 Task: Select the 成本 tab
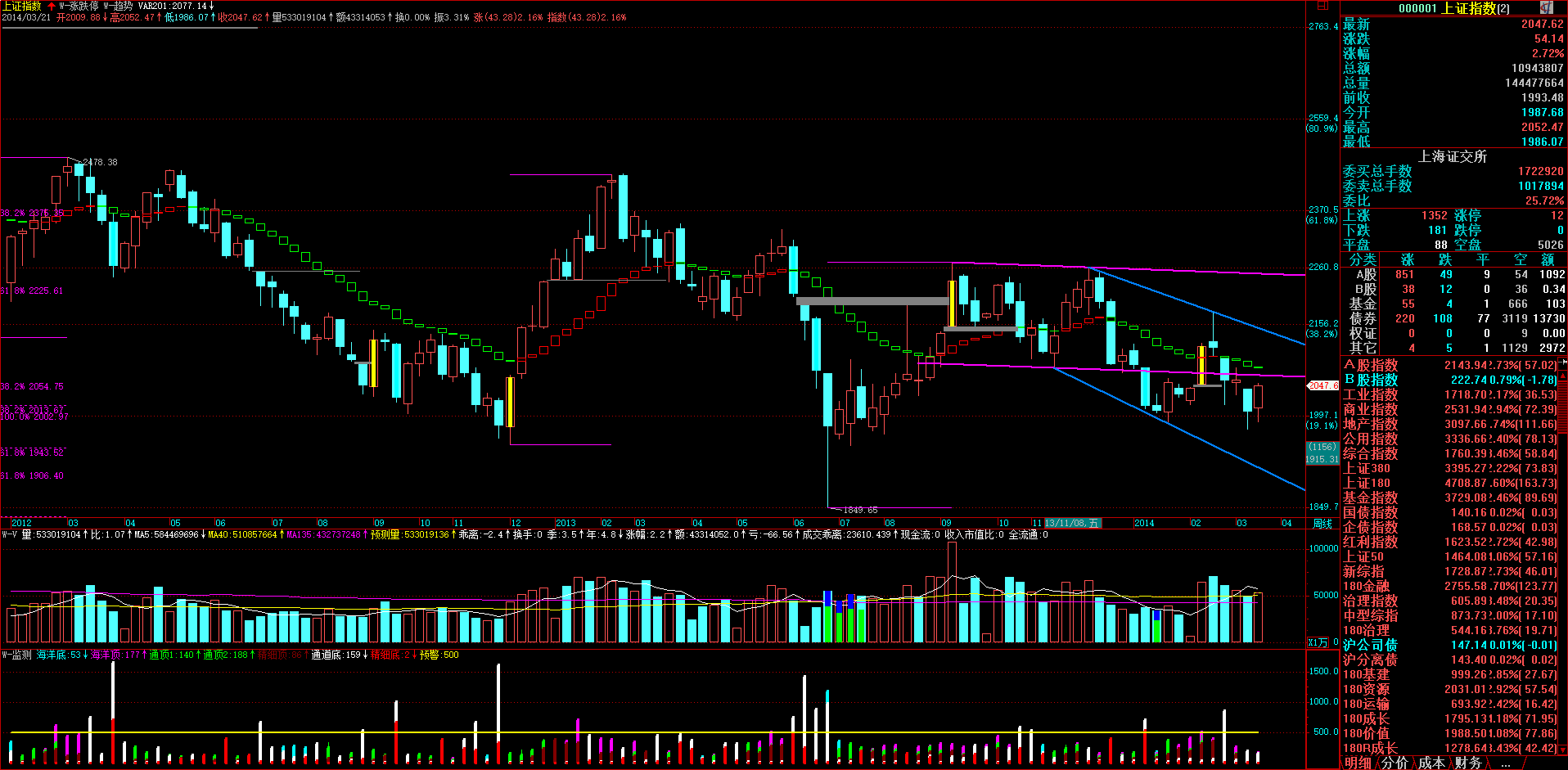pyautogui.click(x=1431, y=763)
